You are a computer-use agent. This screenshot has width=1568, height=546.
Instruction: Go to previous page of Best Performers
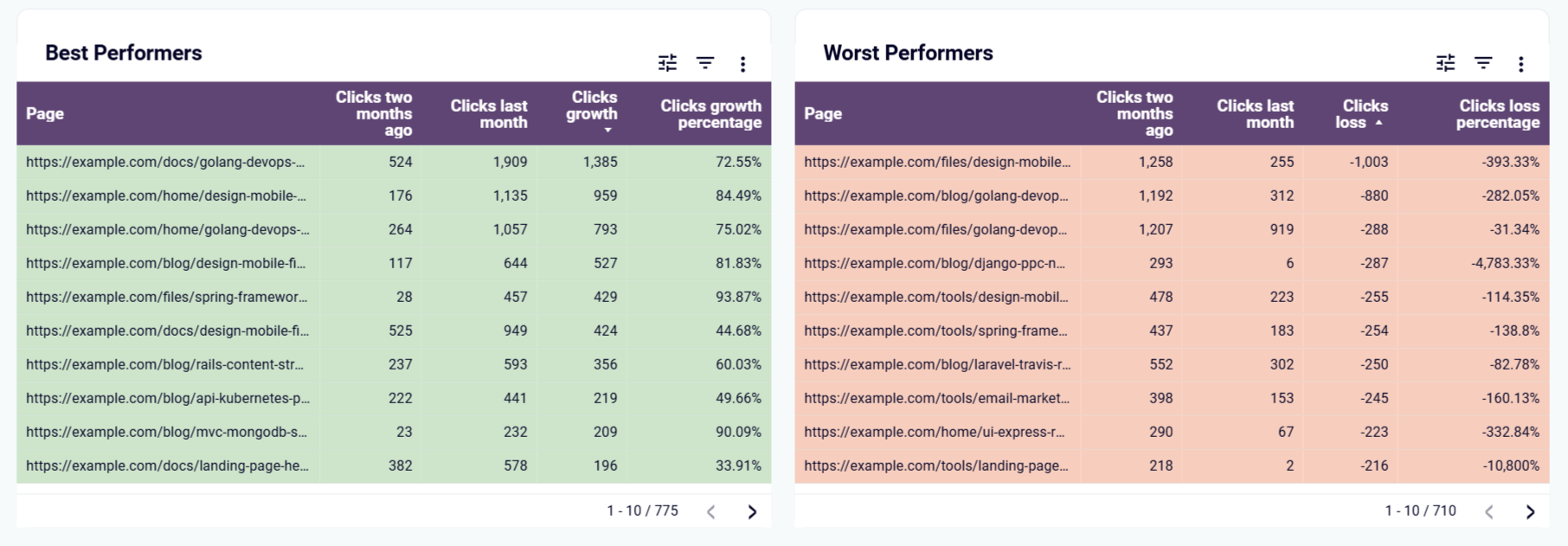coord(711,511)
